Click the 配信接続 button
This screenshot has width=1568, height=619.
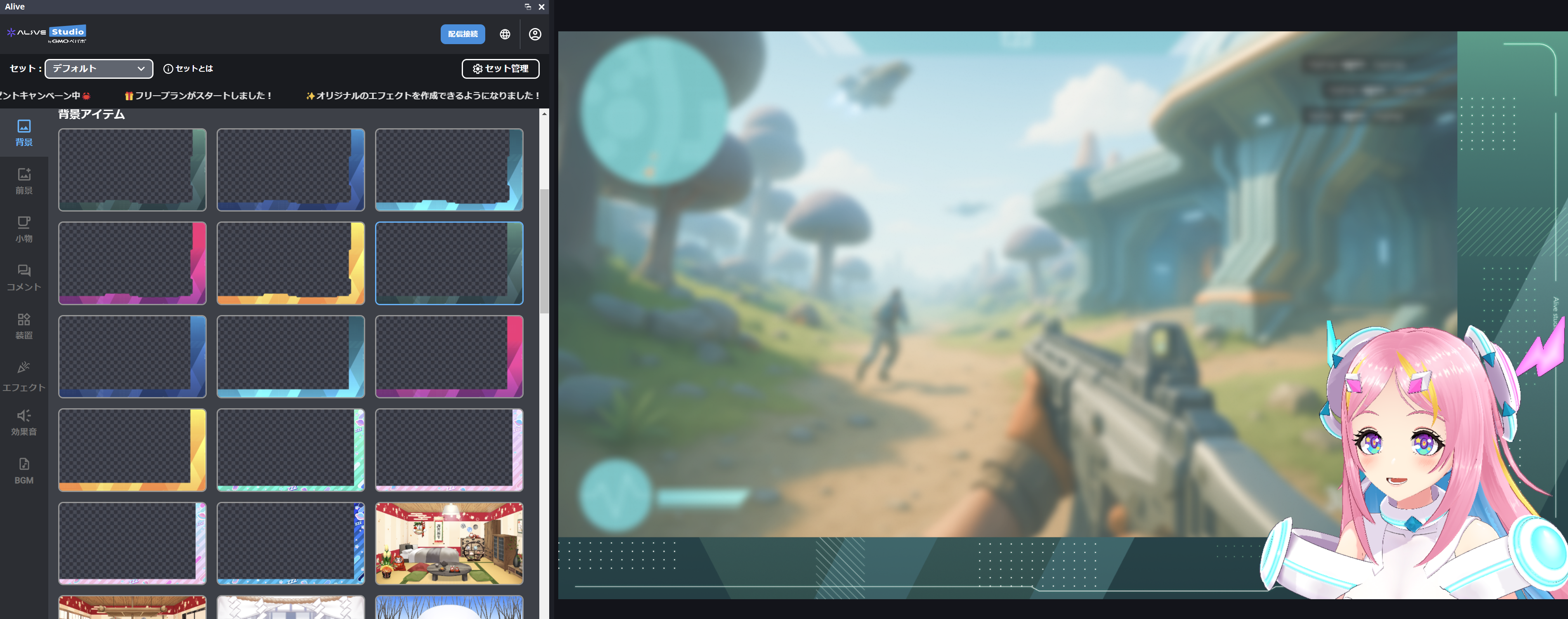tap(463, 34)
